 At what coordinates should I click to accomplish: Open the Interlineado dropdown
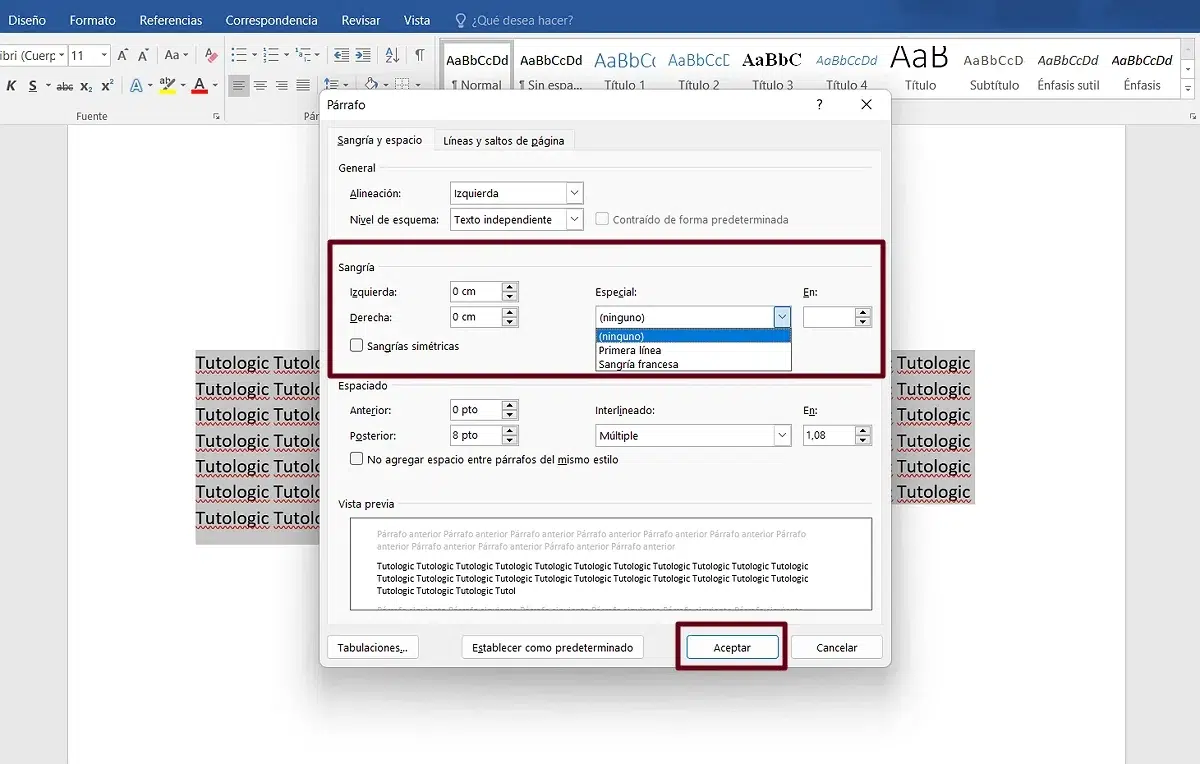tap(782, 436)
